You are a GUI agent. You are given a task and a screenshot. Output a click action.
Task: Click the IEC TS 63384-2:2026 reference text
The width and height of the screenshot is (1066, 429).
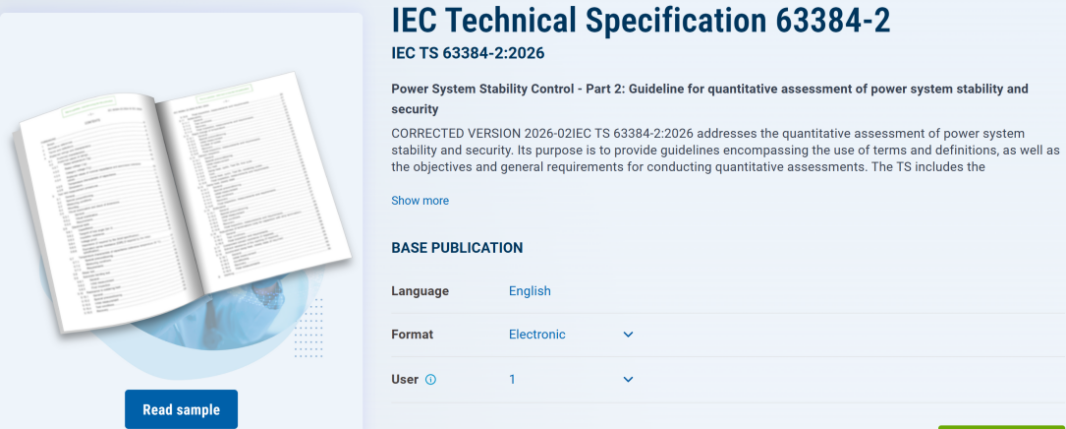tap(468, 53)
